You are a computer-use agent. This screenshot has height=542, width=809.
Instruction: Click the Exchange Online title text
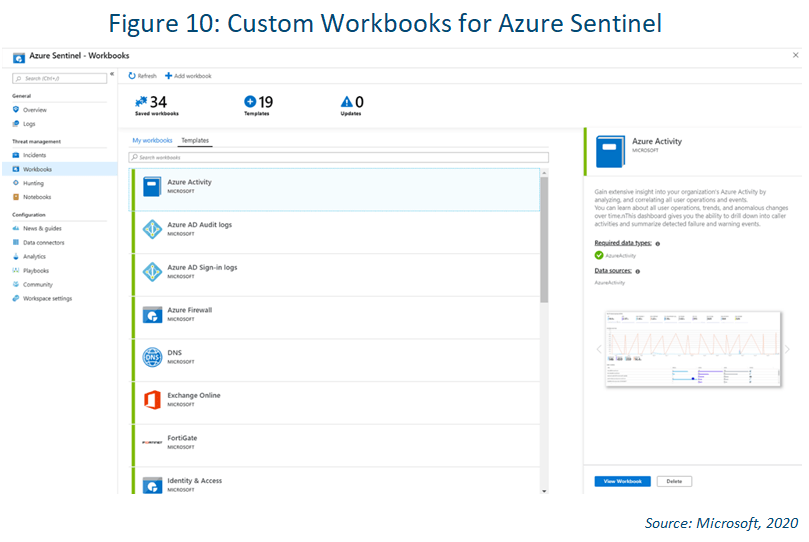pyautogui.click(x=193, y=396)
